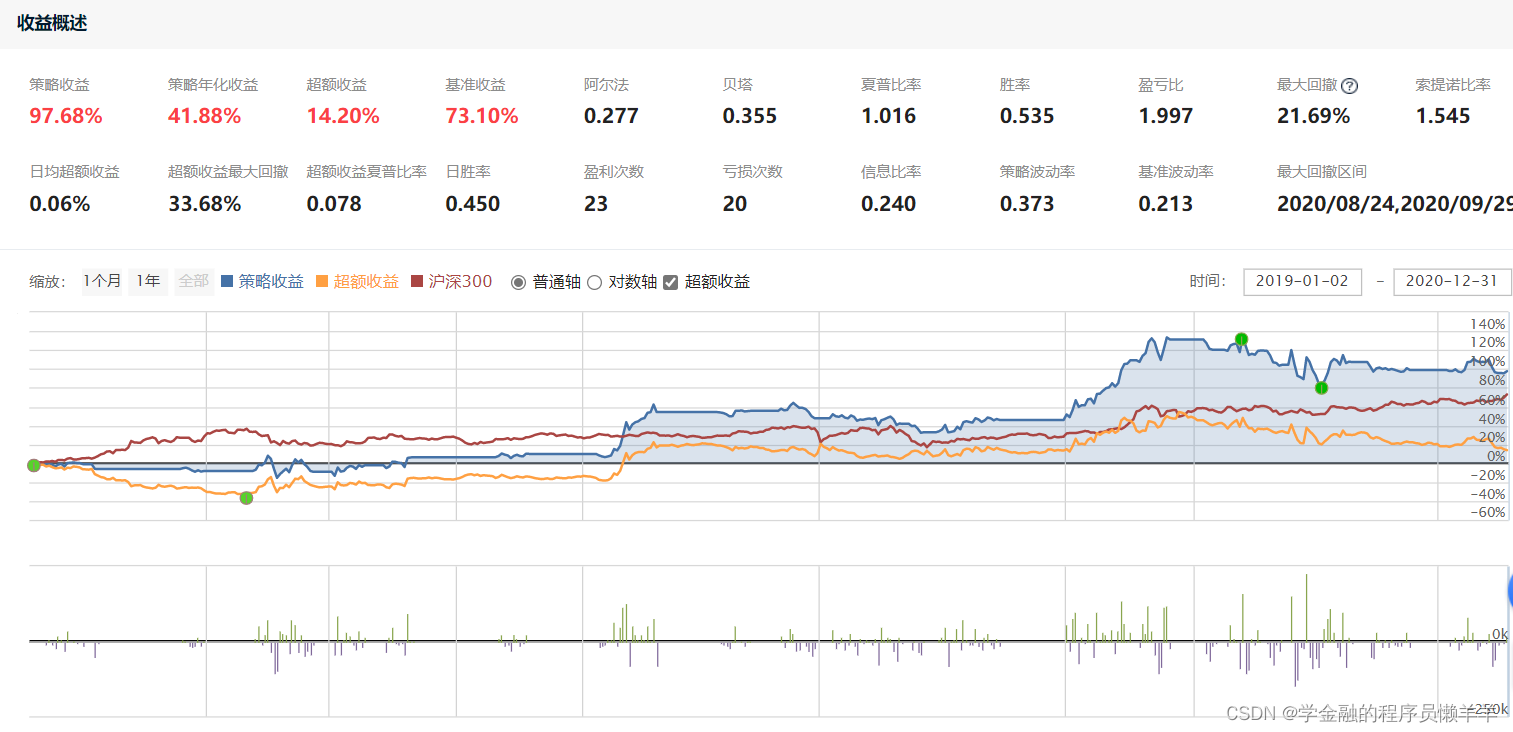This screenshot has height=732, width=1513.
Task: Click the green marker at the chart's peak
Action: [x=1240, y=339]
